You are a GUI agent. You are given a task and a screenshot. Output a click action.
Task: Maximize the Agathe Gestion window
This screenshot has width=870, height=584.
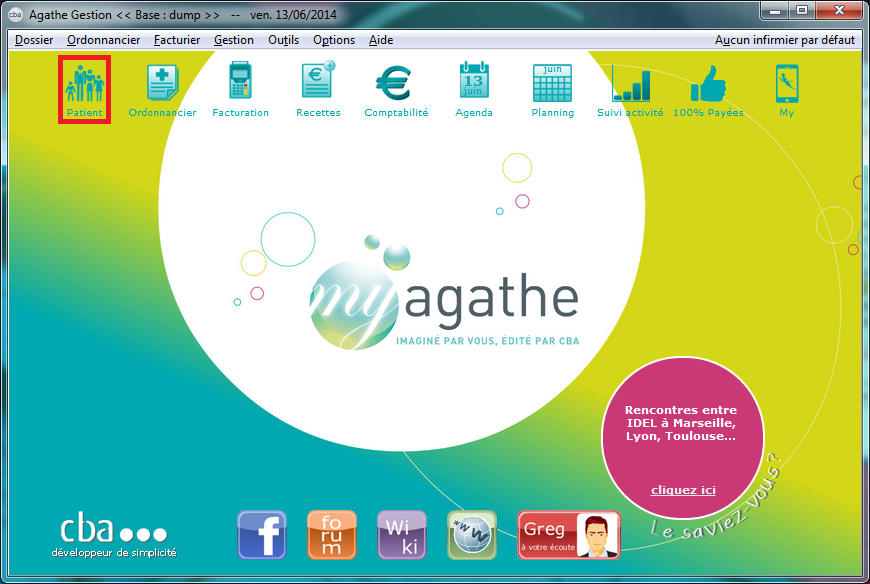pyautogui.click(x=801, y=10)
